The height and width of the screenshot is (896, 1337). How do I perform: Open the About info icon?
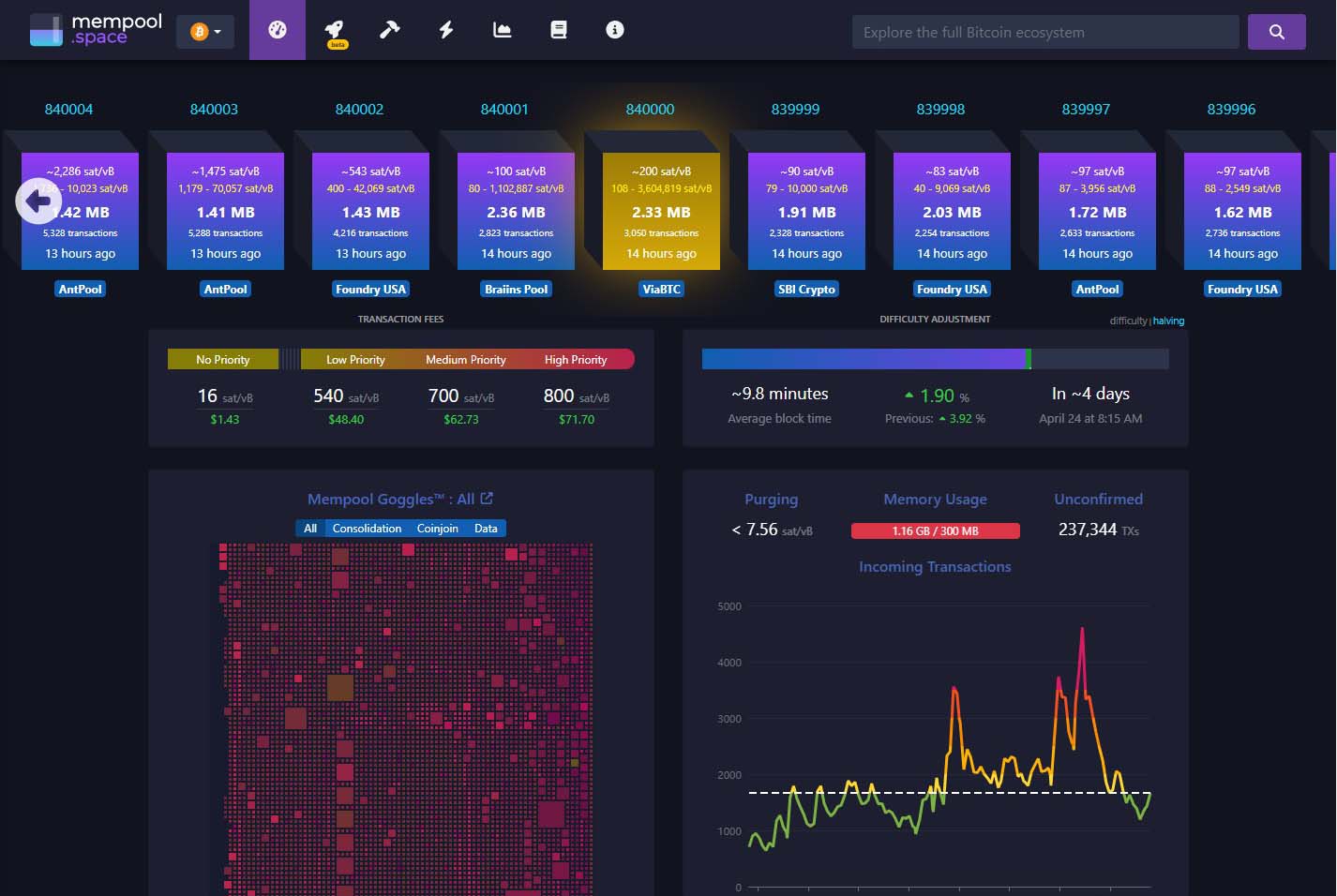pos(615,30)
